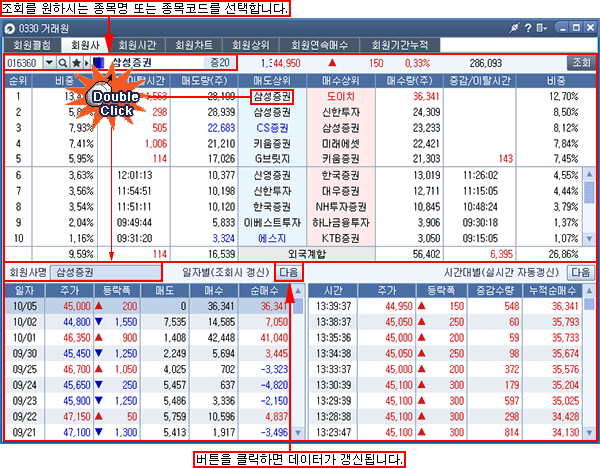Switch to the 회원기간누적 tab
The height and width of the screenshot is (468, 600).
[x=400, y=45]
